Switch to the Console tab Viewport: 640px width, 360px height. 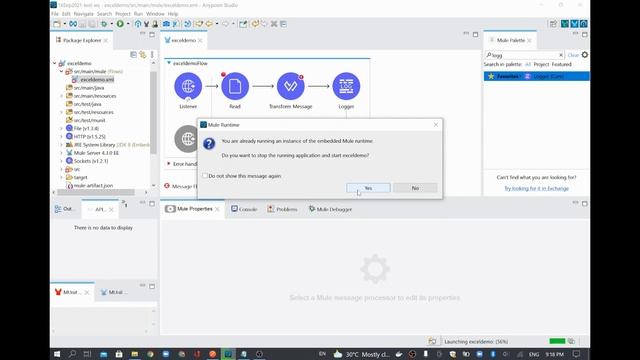point(244,209)
